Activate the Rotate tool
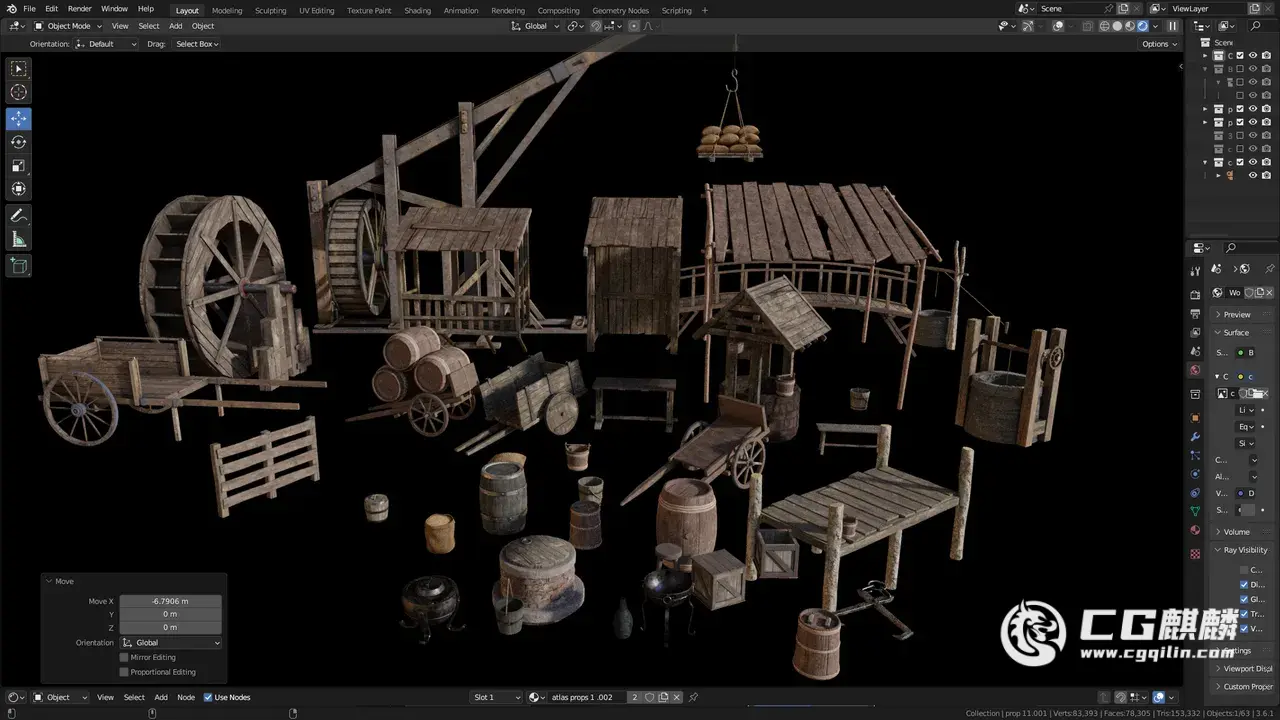The image size is (1280, 720). [x=19, y=142]
